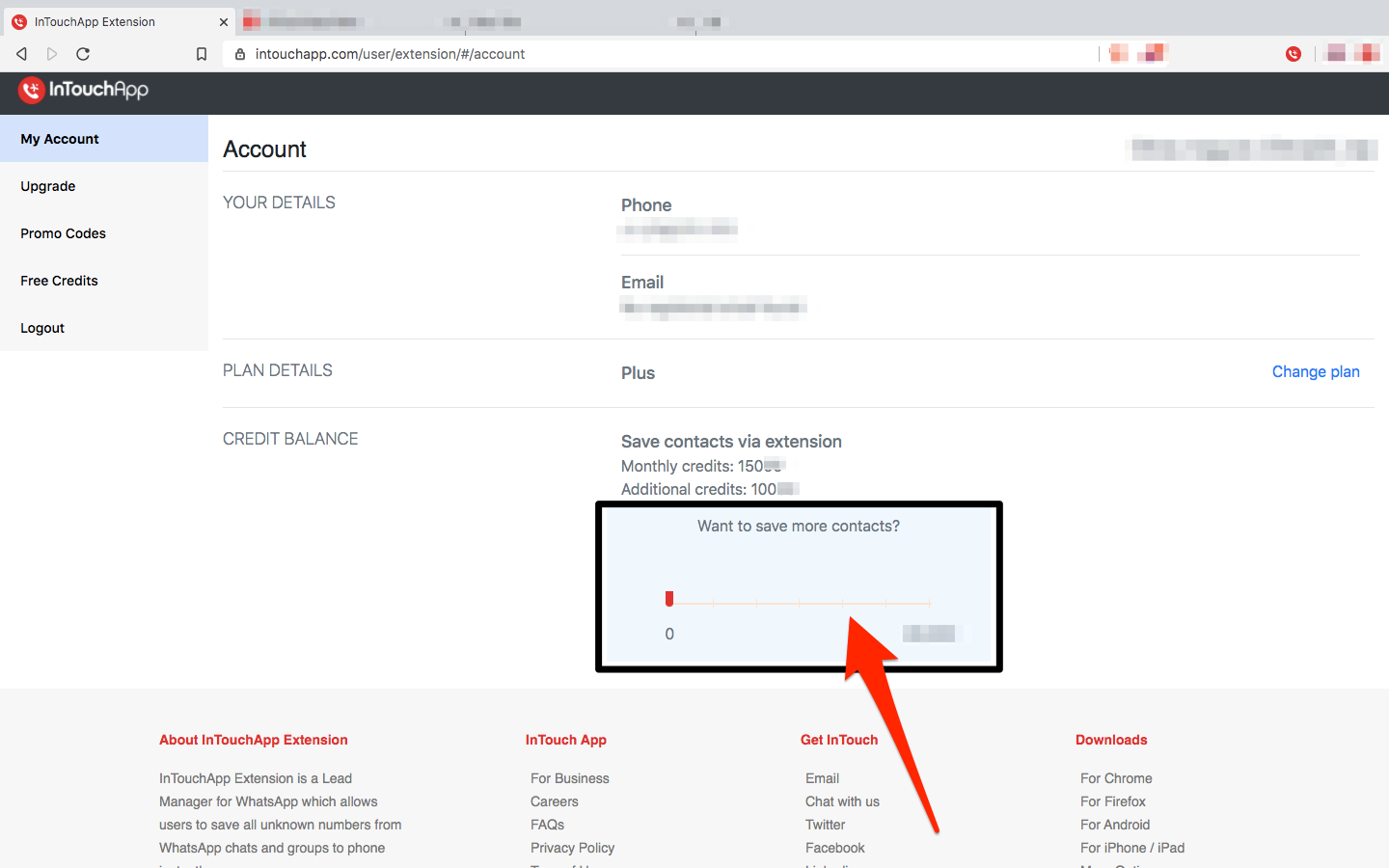This screenshot has width=1389, height=868.
Task: Click 'Want to save more contacts?' text
Action: (799, 526)
